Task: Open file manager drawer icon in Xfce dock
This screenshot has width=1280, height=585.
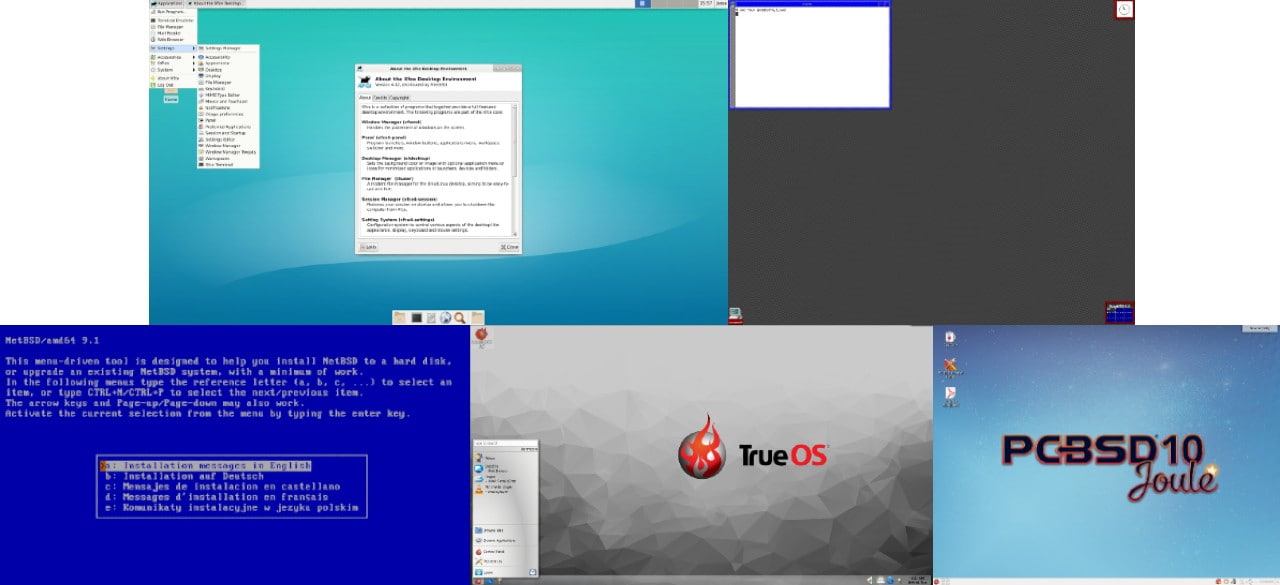Action: pyautogui.click(x=431, y=317)
